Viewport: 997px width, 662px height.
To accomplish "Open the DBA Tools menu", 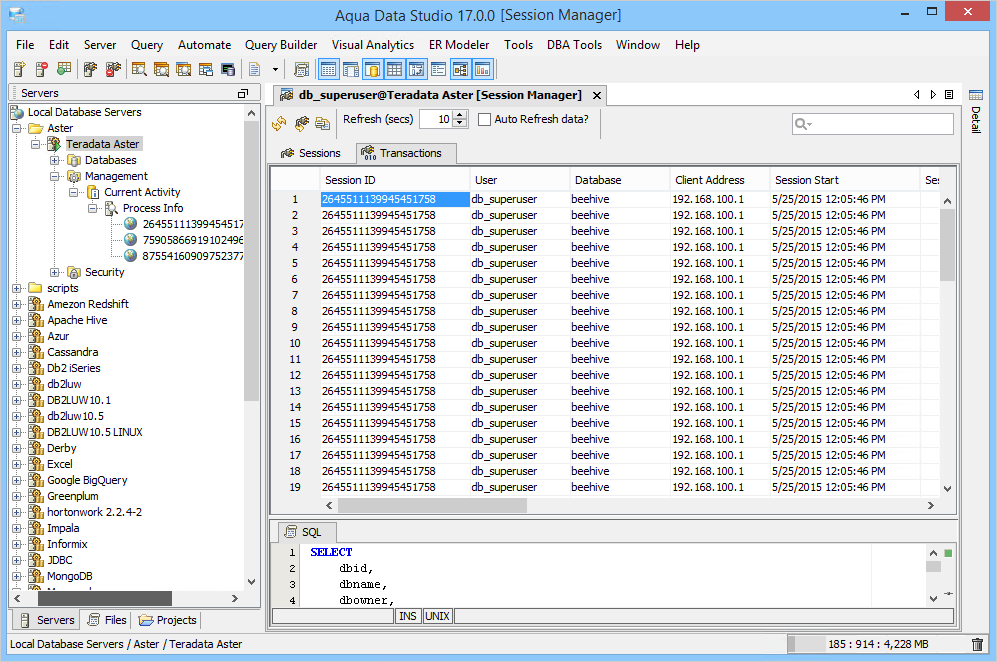I will (x=574, y=45).
